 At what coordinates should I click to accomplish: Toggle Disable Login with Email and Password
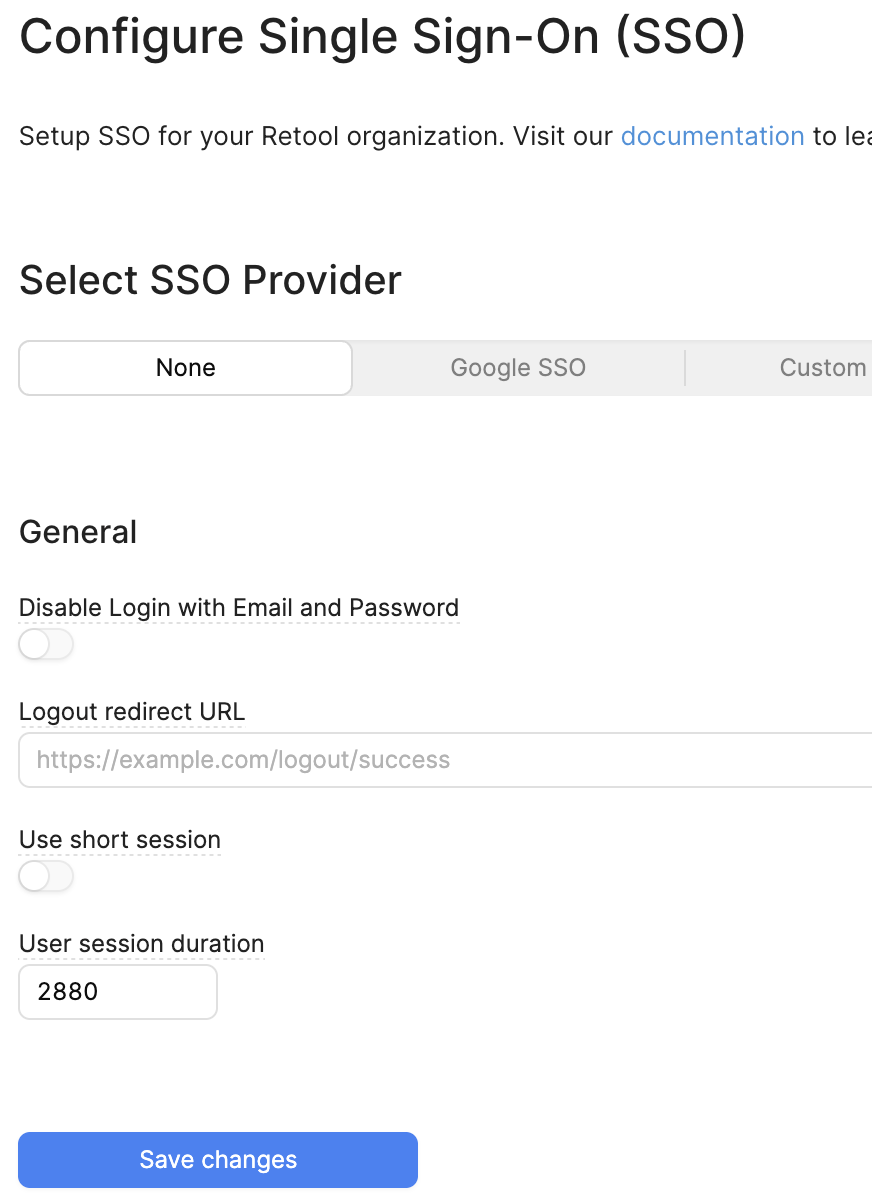46,646
